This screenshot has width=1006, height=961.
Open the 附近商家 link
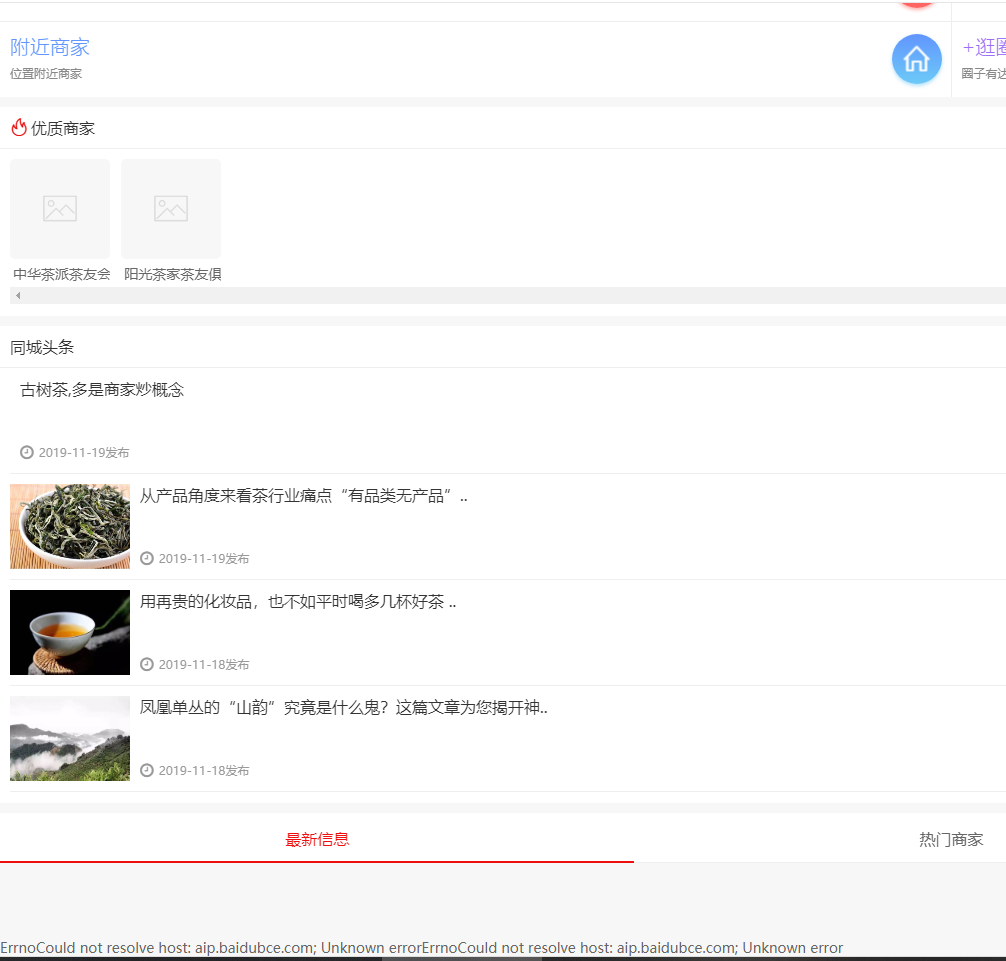(x=50, y=47)
